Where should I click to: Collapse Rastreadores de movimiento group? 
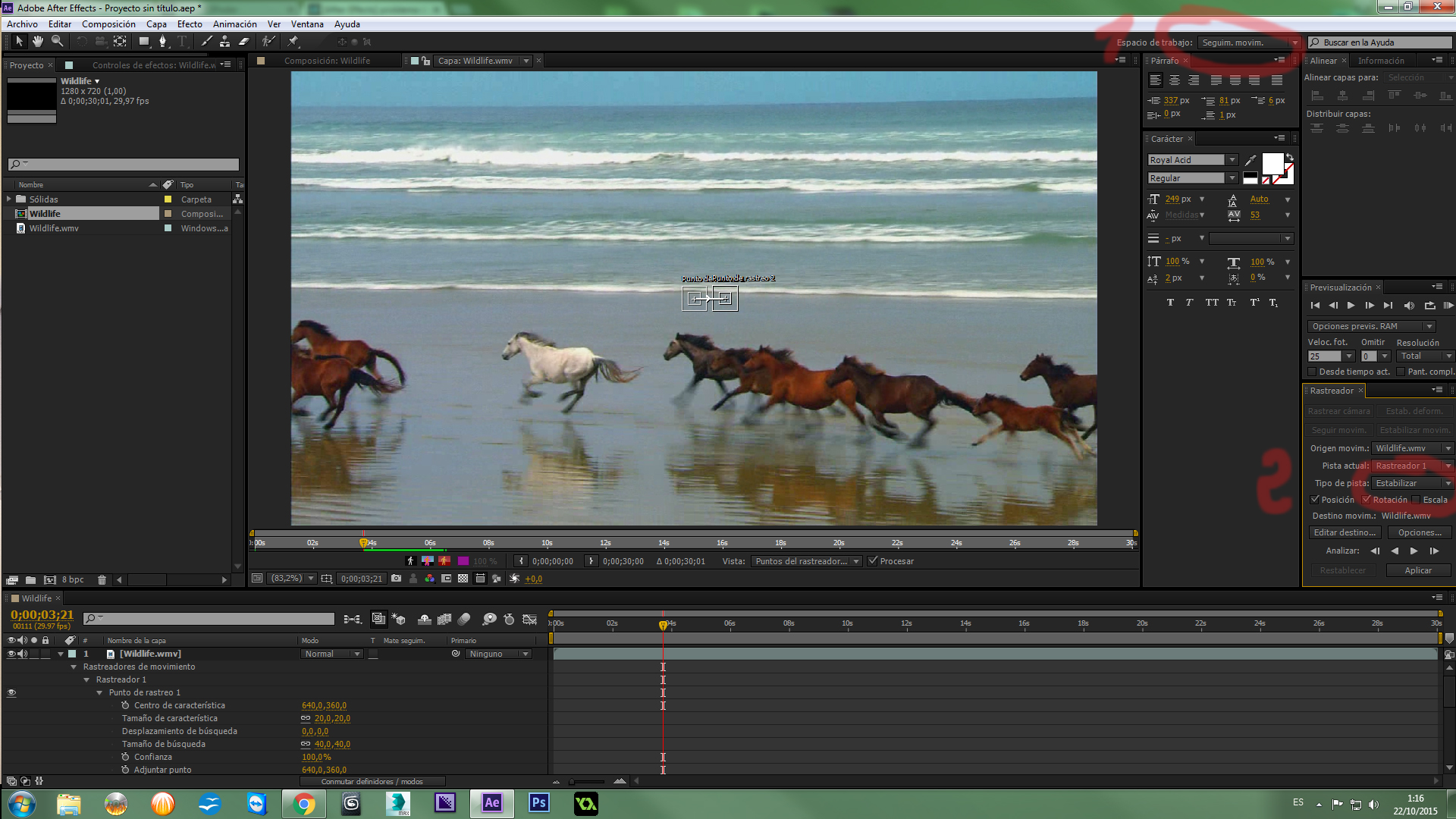pyautogui.click(x=74, y=667)
